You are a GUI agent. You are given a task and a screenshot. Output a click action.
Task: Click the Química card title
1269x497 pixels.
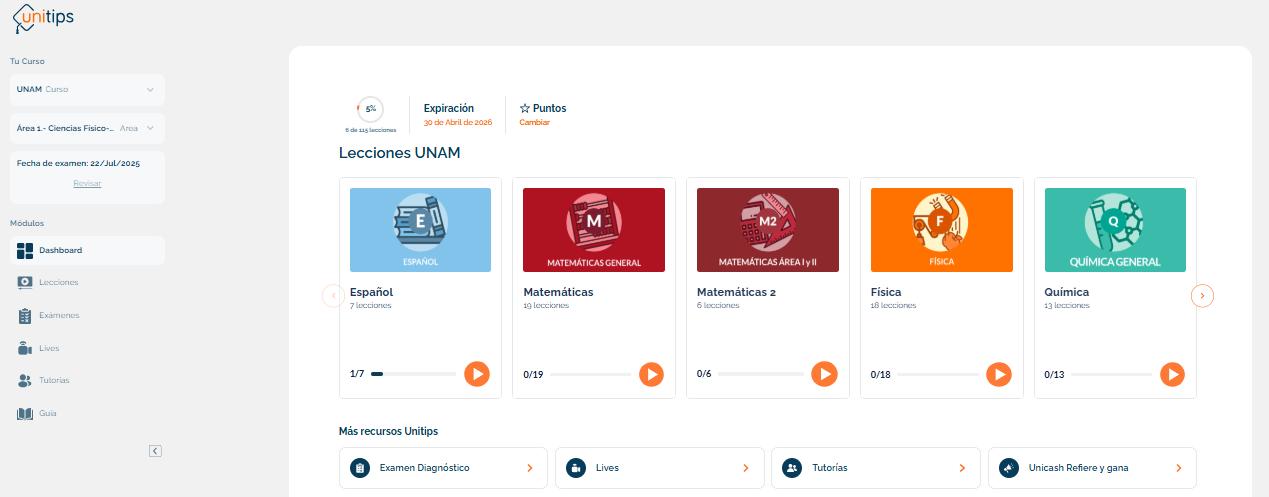pyautogui.click(x=1067, y=292)
